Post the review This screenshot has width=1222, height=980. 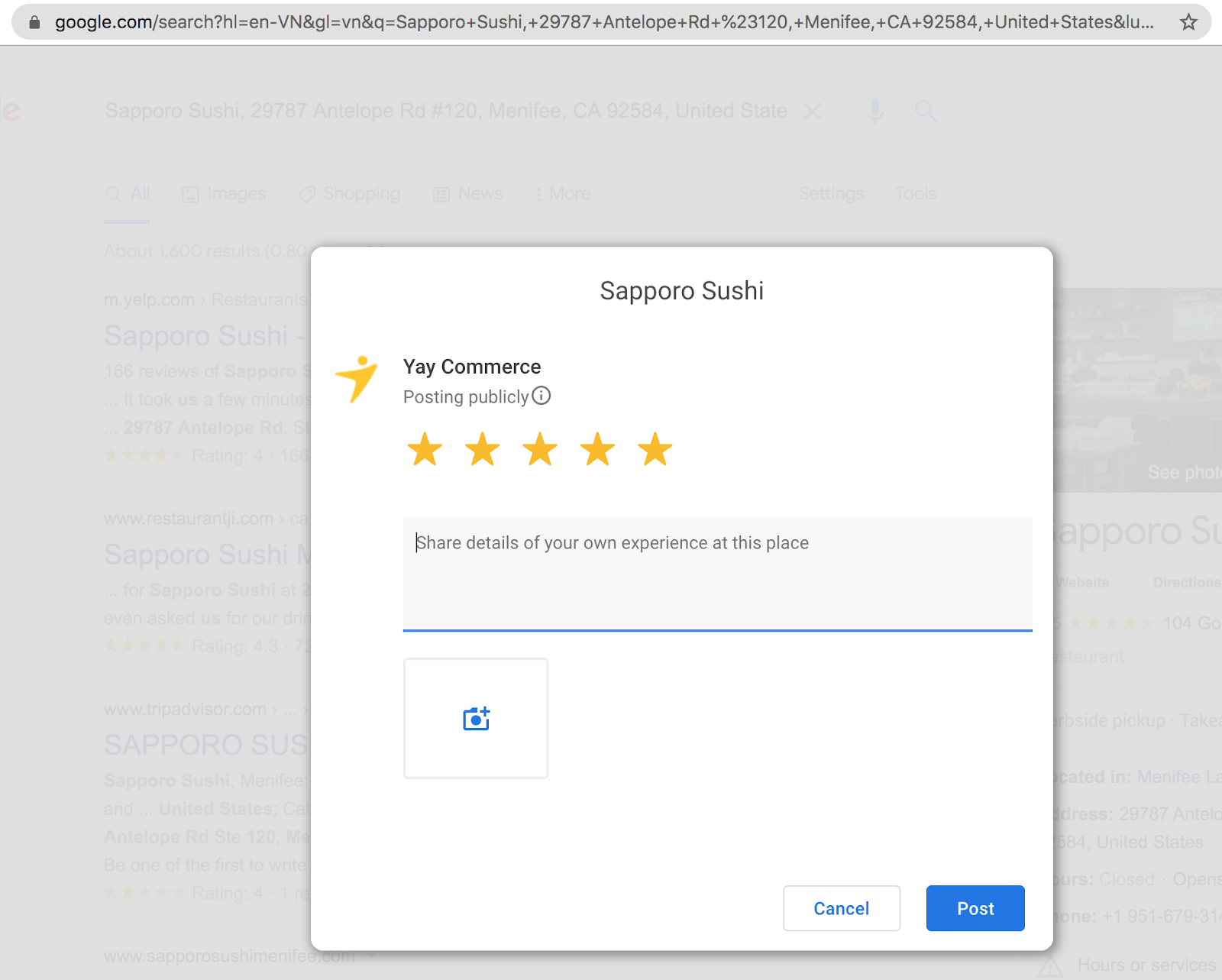975,908
